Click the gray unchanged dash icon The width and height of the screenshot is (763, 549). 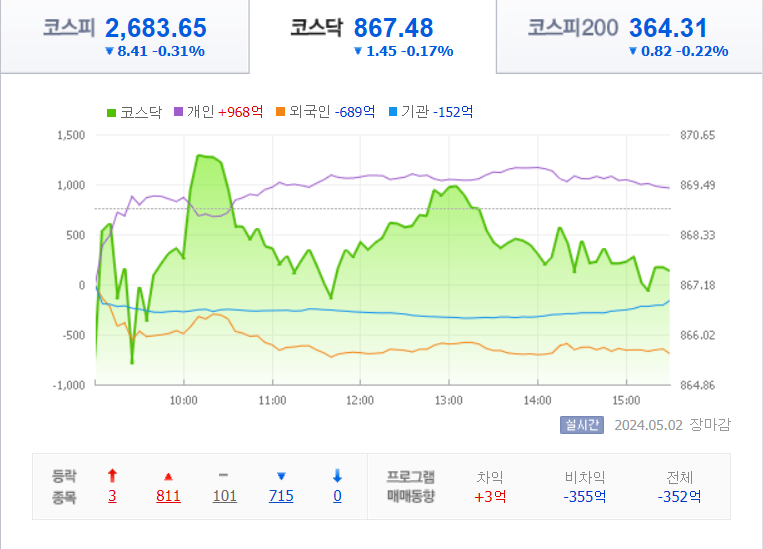[x=223, y=475]
